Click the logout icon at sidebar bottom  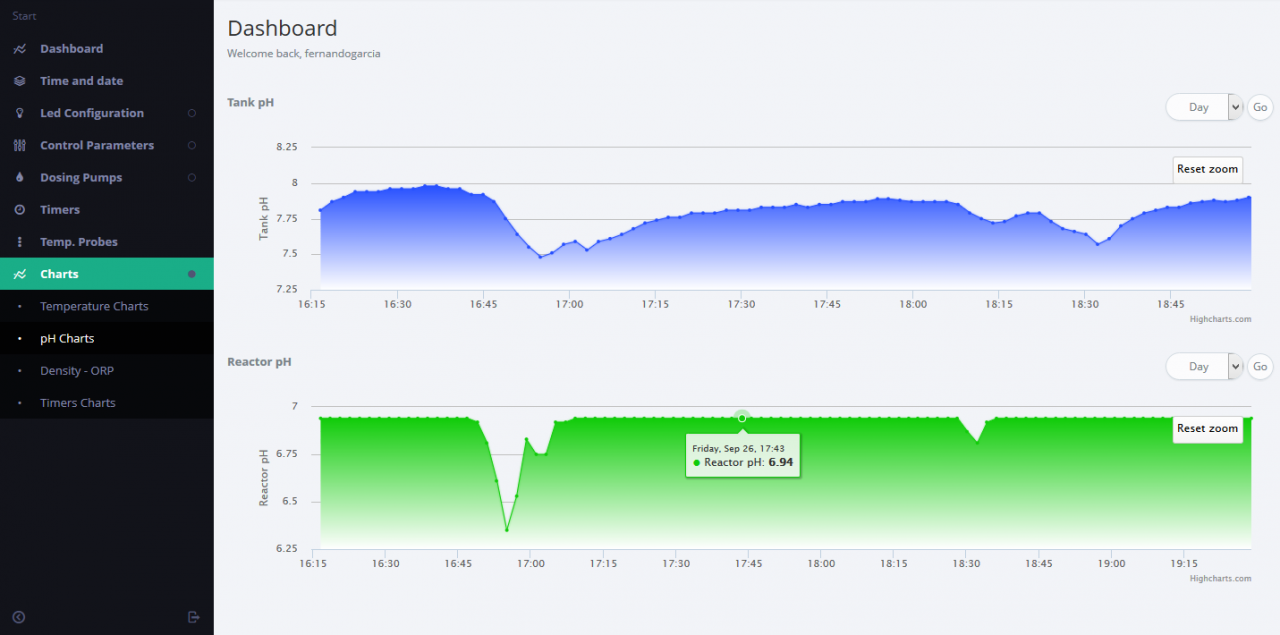[x=194, y=617]
